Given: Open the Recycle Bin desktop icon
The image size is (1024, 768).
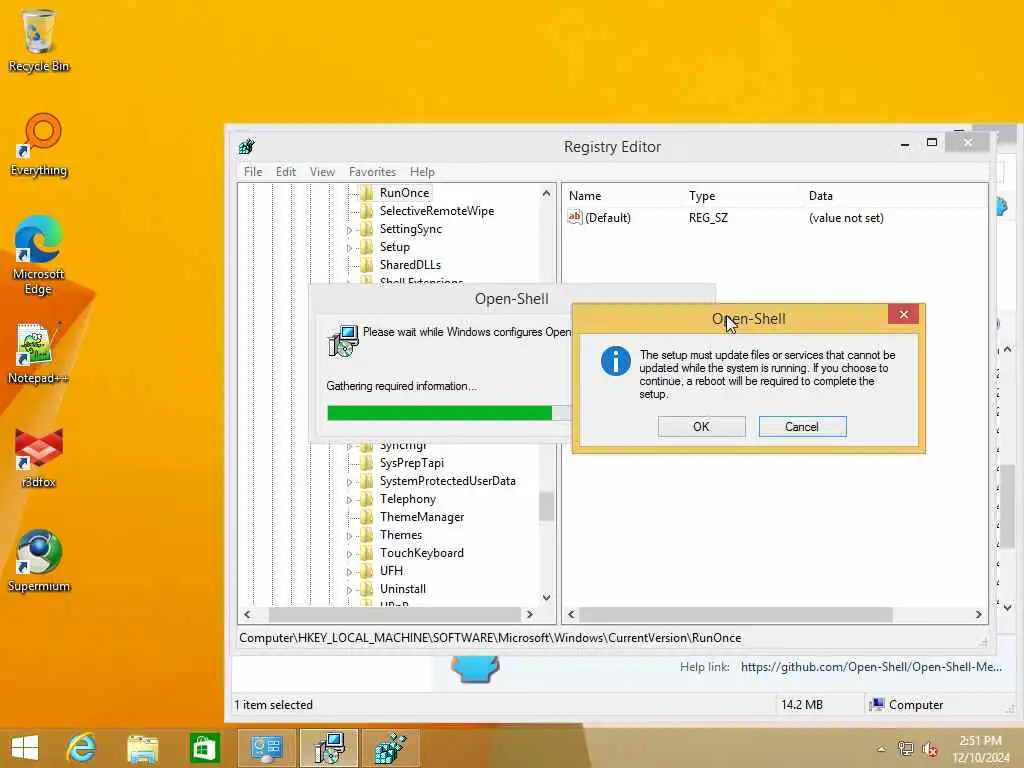Looking at the screenshot, I should [x=39, y=40].
